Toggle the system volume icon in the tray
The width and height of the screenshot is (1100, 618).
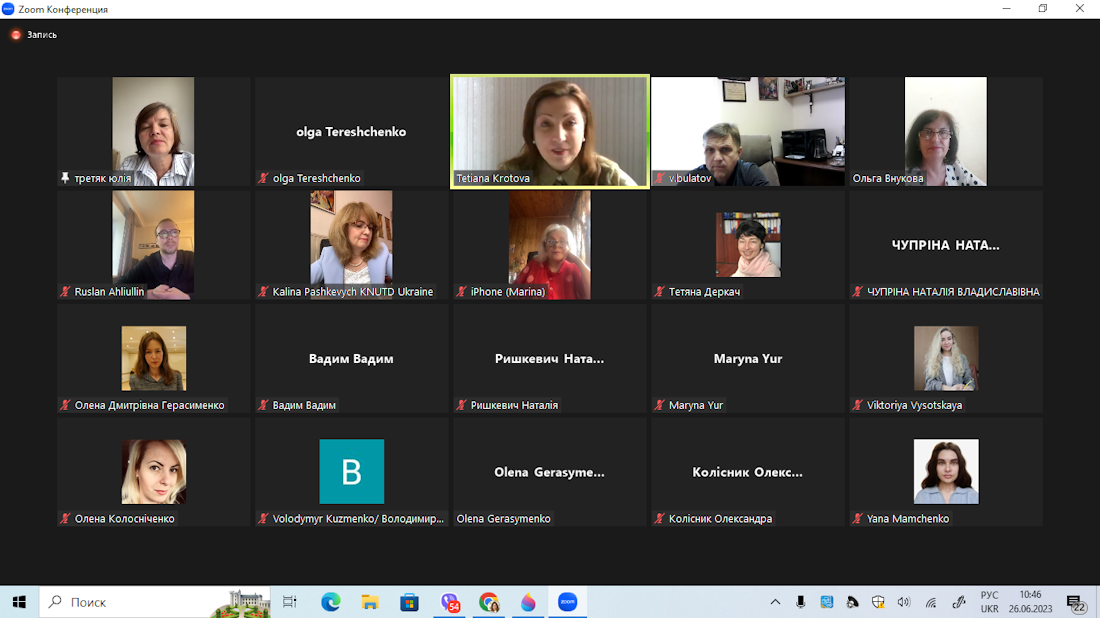(x=904, y=602)
